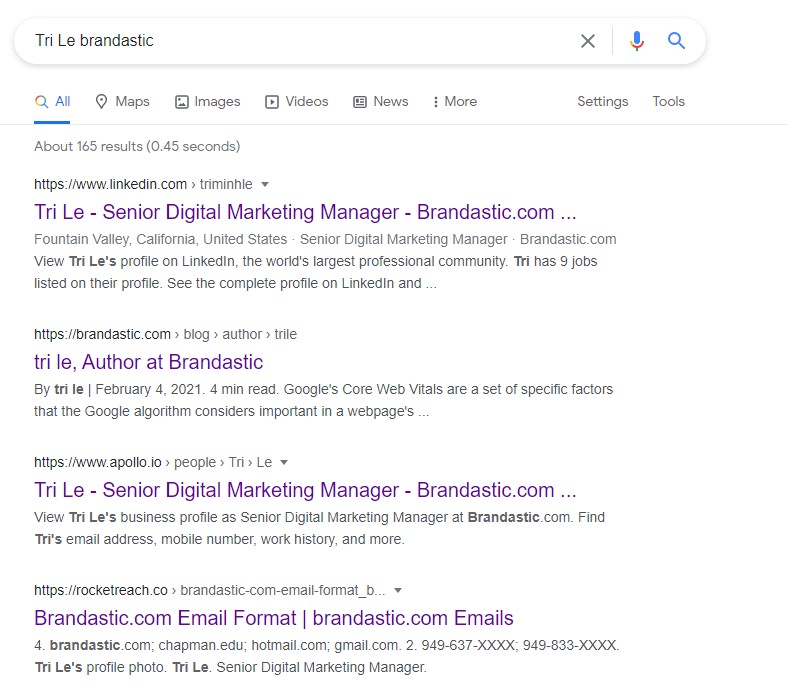This screenshot has width=788, height=695.
Task: Click the News newspaper icon
Action: coord(360,102)
